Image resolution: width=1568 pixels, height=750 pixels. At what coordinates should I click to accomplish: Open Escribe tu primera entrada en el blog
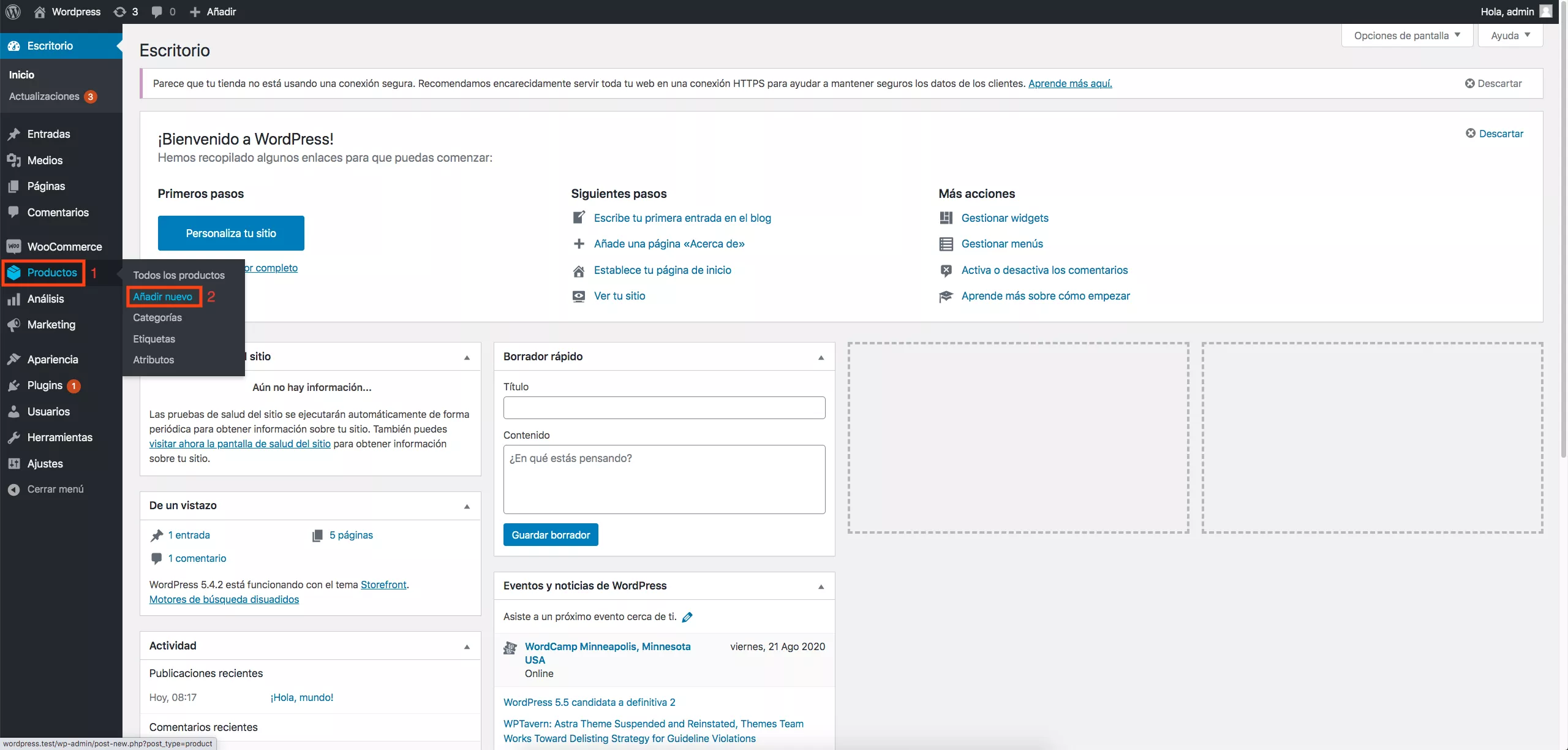(682, 218)
